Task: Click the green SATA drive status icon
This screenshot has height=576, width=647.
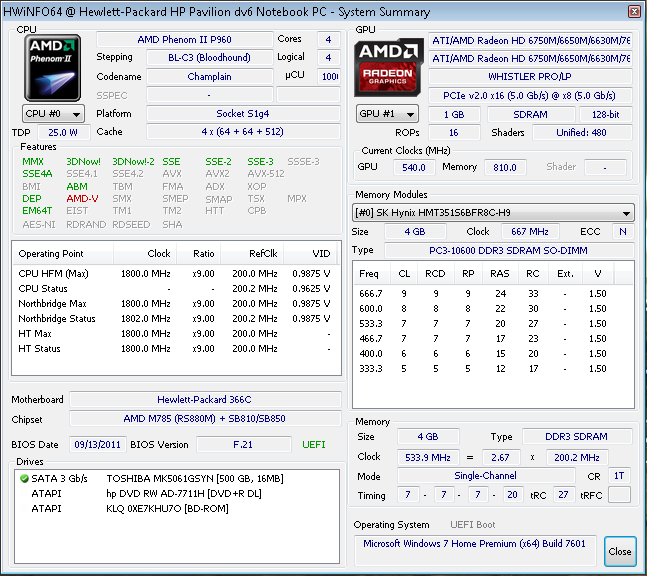Action: point(24,479)
